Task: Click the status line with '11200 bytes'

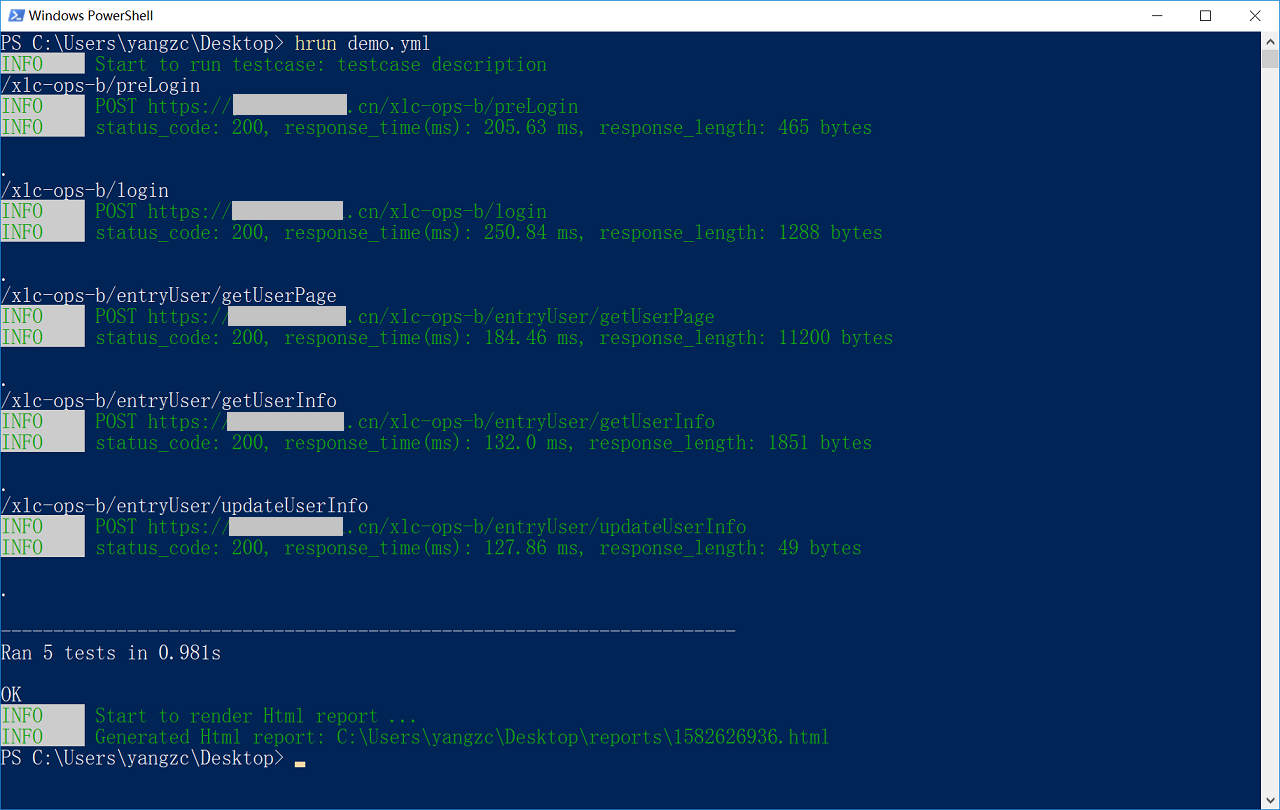Action: point(494,337)
